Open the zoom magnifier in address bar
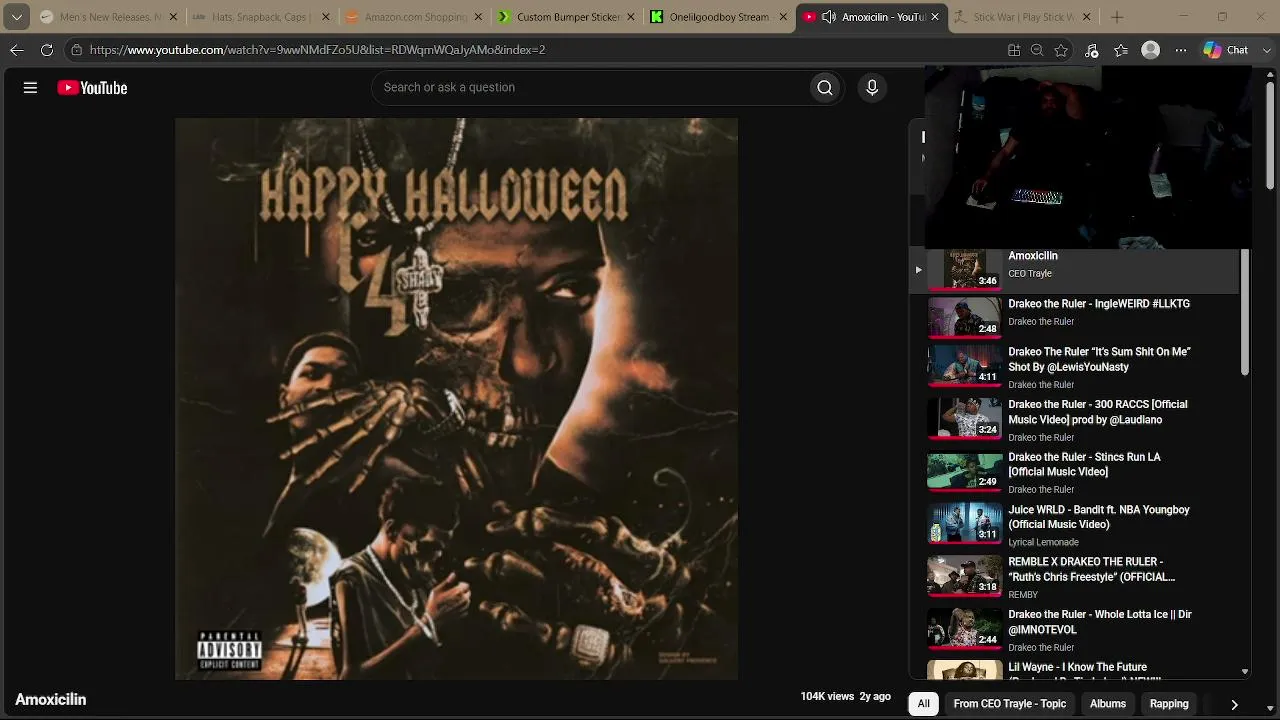 [x=1037, y=50]
